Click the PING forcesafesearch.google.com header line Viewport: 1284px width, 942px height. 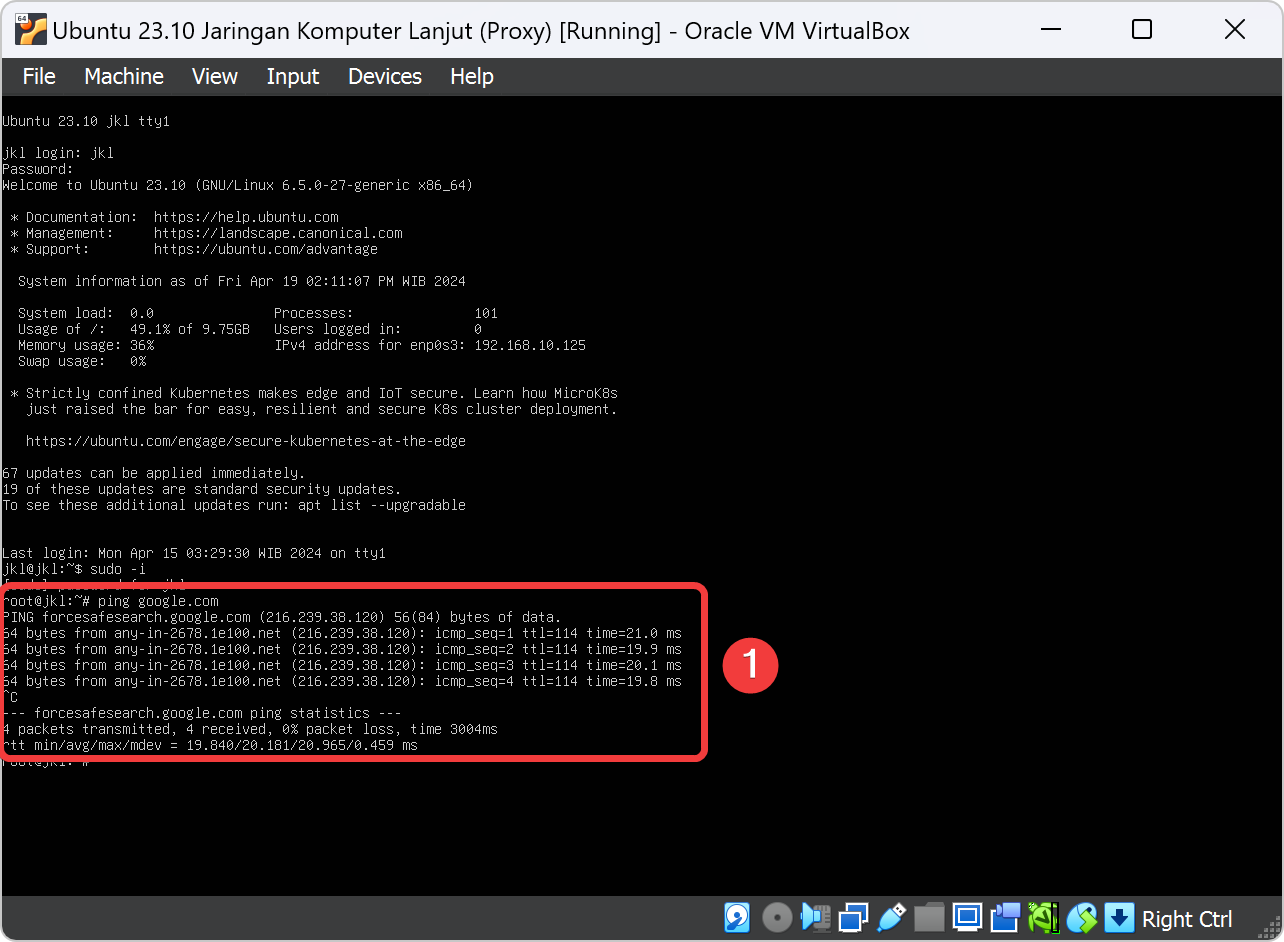[282, 617]
